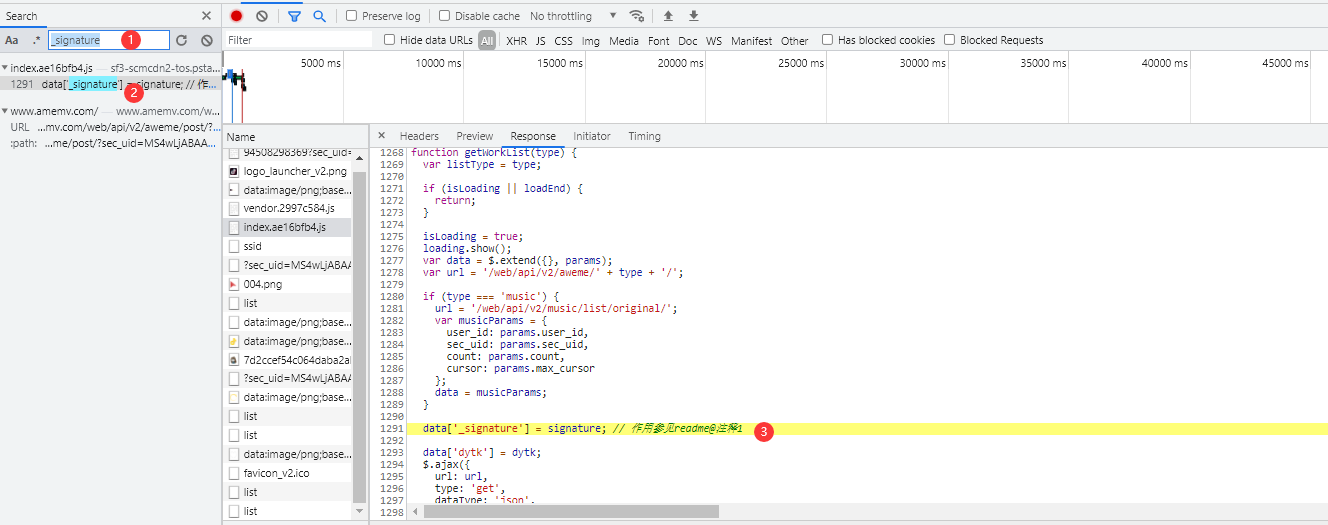Check Blocked Requests option
Screen dimensions: 1328x525
(950, 40)
